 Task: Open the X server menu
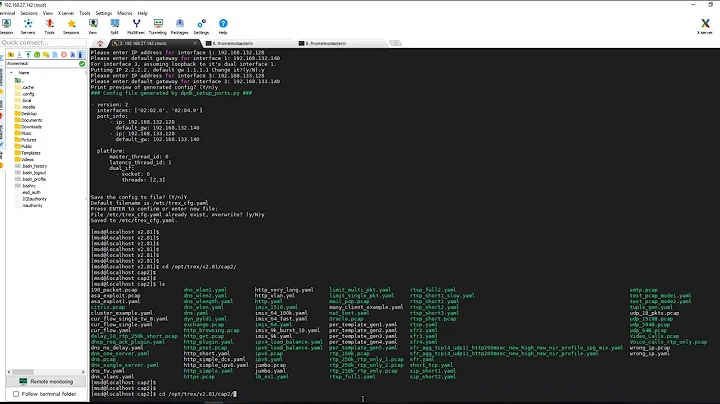tap(66, 13)
